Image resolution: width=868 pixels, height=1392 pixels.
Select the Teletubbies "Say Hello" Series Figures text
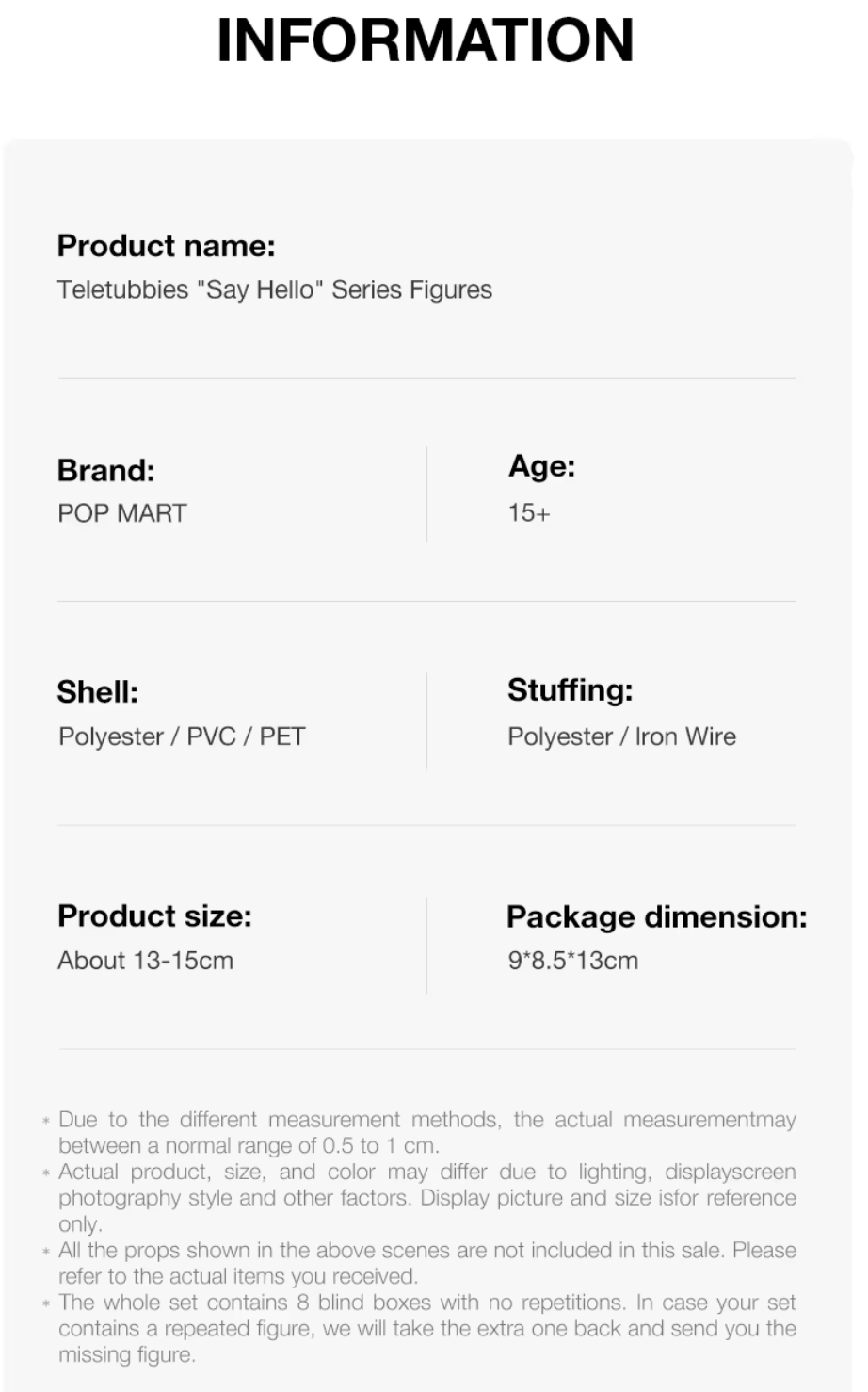tap(274, 289)
